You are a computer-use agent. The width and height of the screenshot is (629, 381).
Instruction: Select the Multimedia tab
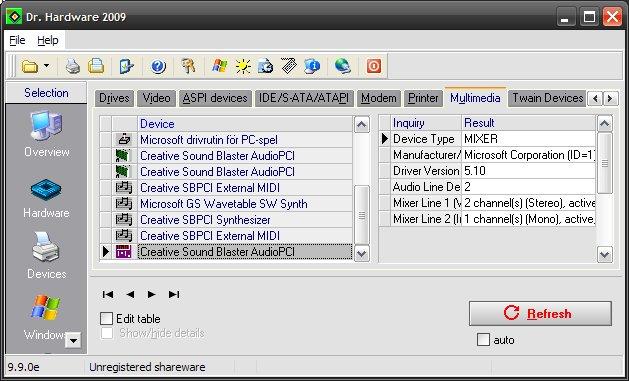point(475,98)
